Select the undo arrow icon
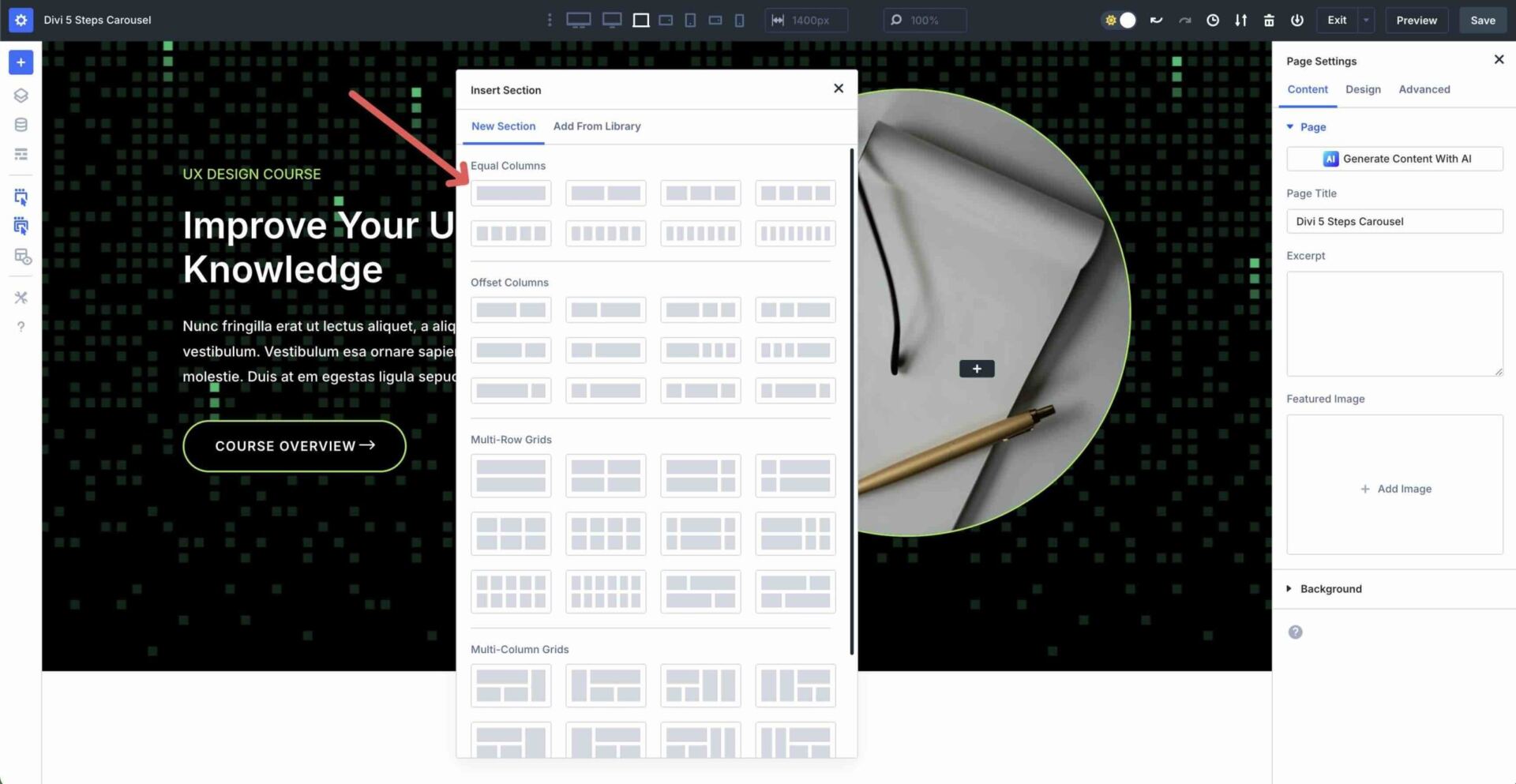 click(x=1155, y=20)
